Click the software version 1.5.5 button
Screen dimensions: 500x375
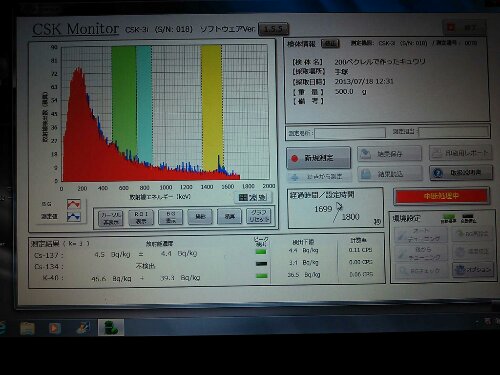click(273, 29)
